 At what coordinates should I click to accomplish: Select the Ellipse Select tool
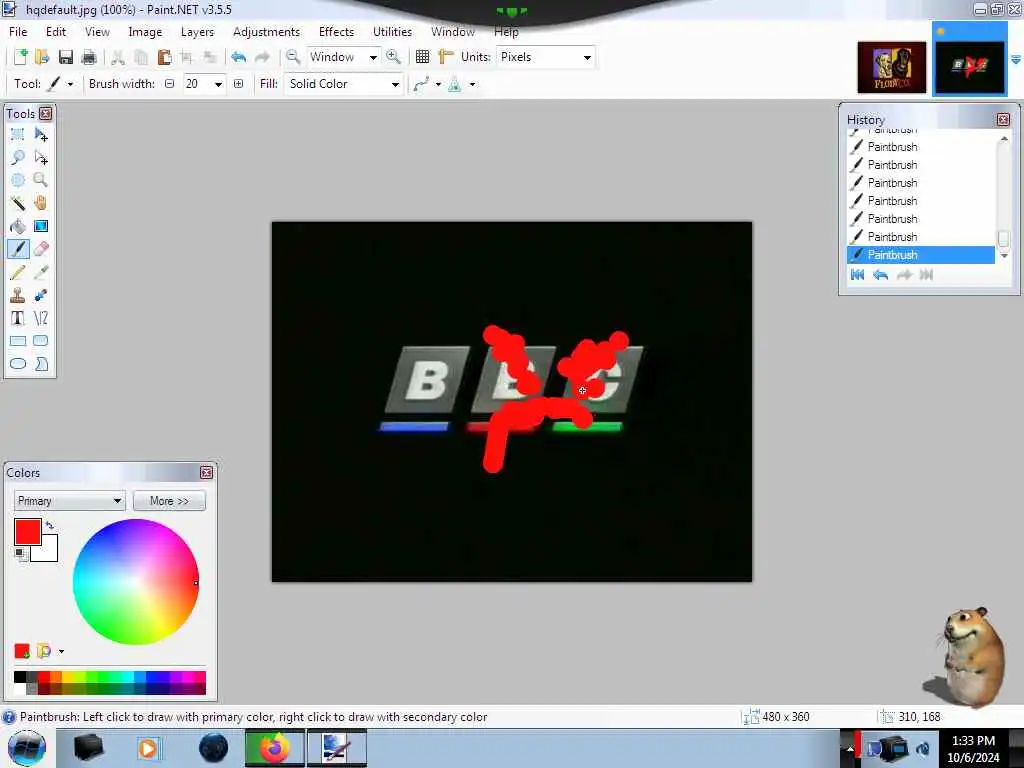click(18, 180)
